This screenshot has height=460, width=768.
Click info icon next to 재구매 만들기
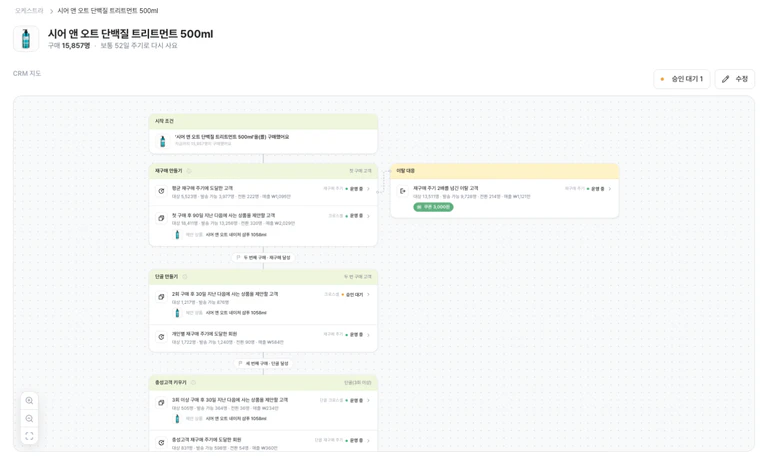(x=189, y=171)
